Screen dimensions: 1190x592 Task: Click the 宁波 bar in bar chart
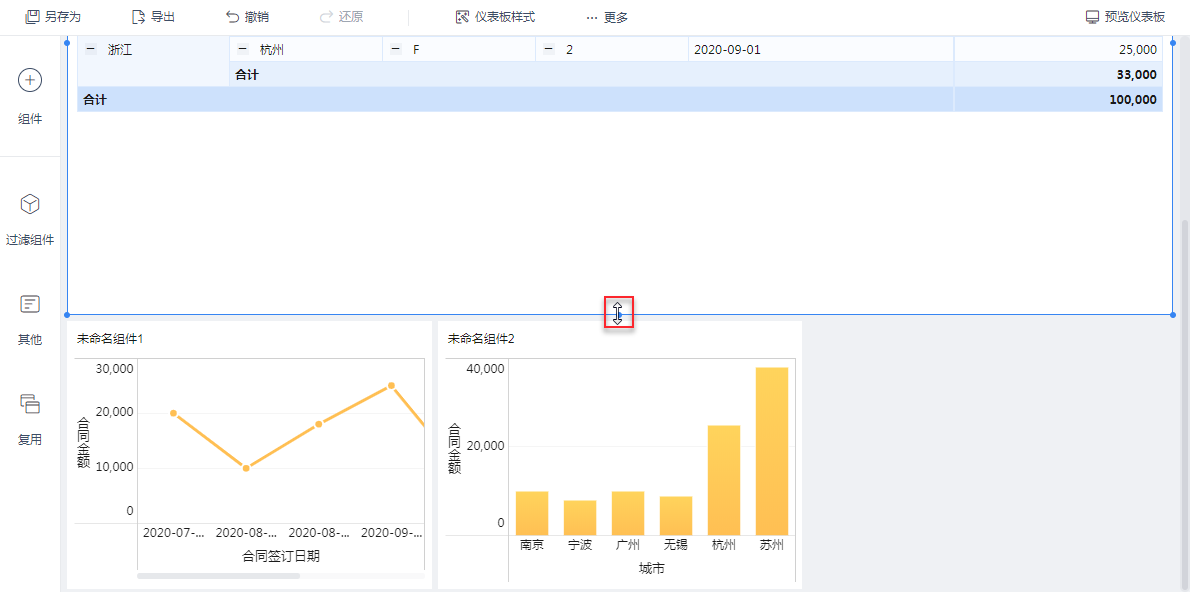pos(580,518)
